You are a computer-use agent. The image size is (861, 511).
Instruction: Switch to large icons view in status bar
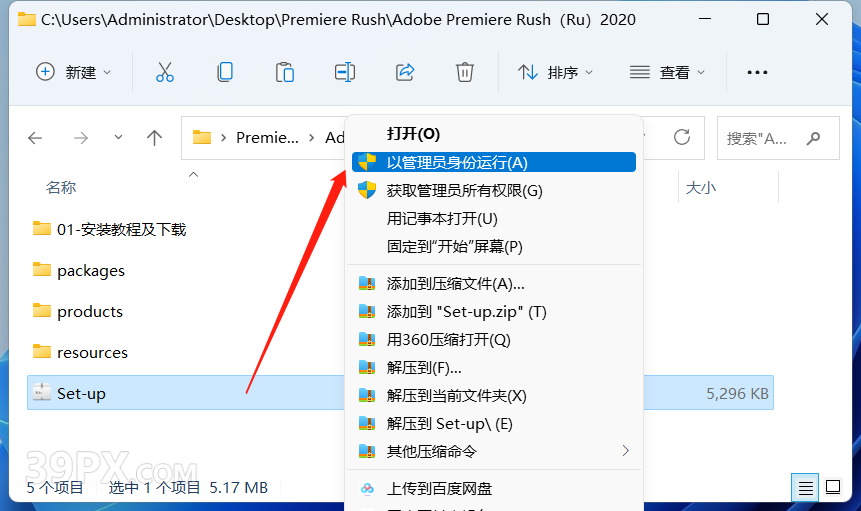pos(833,487)
